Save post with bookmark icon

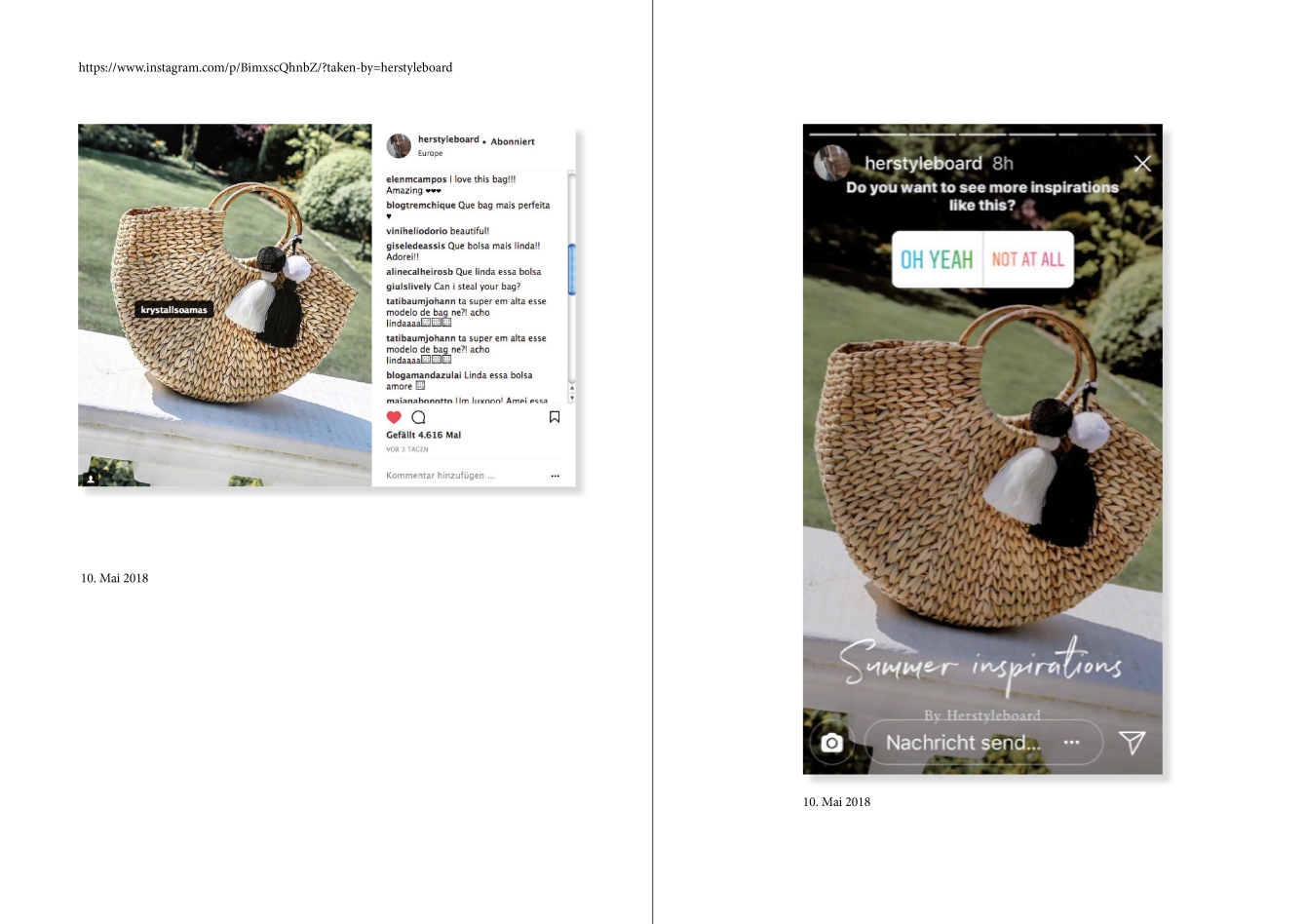(x=555, y=417)
